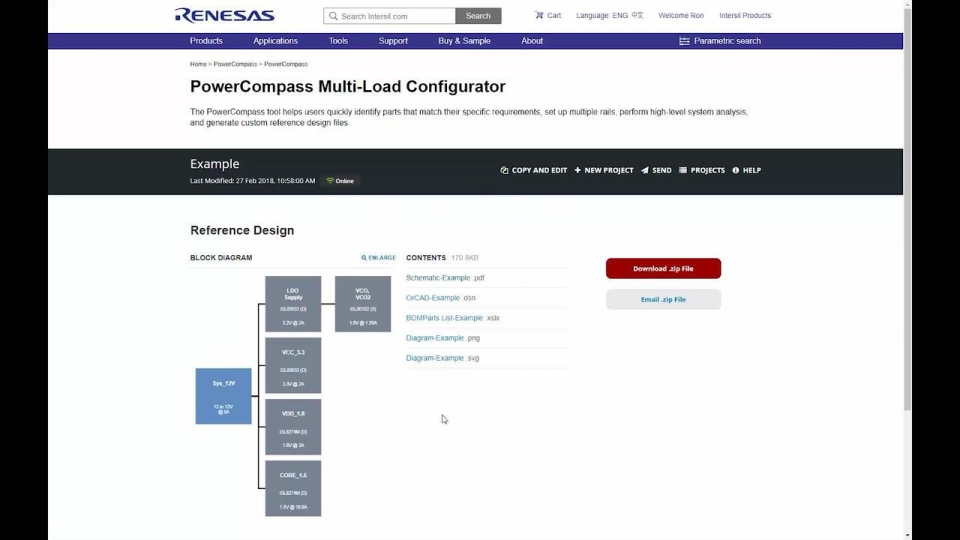Open the Products menu
Image resolution: width=960 pixels, height=540 pixels.
tap(206, 41)
